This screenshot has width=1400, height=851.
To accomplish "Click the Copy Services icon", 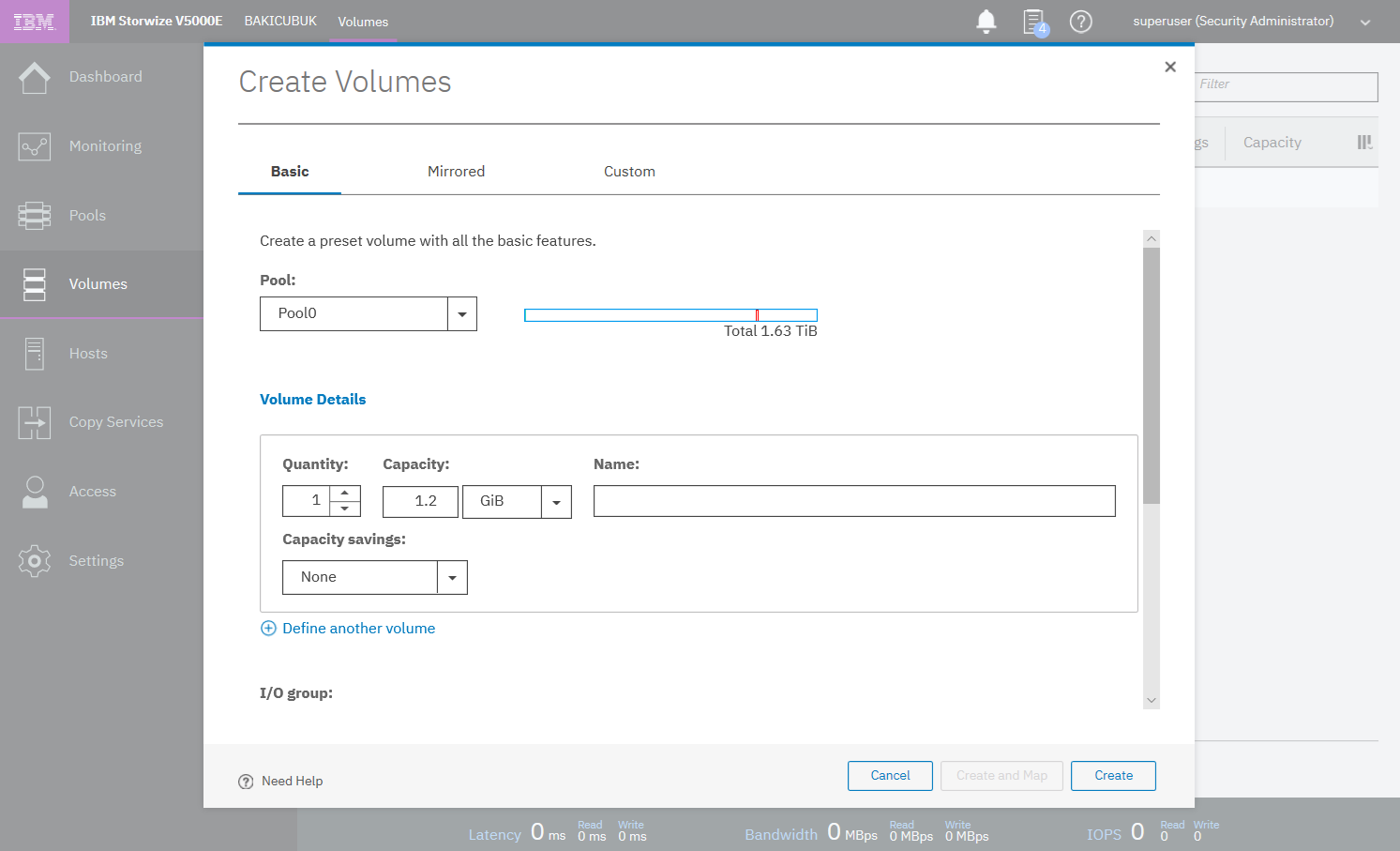I will pos(35,423).
